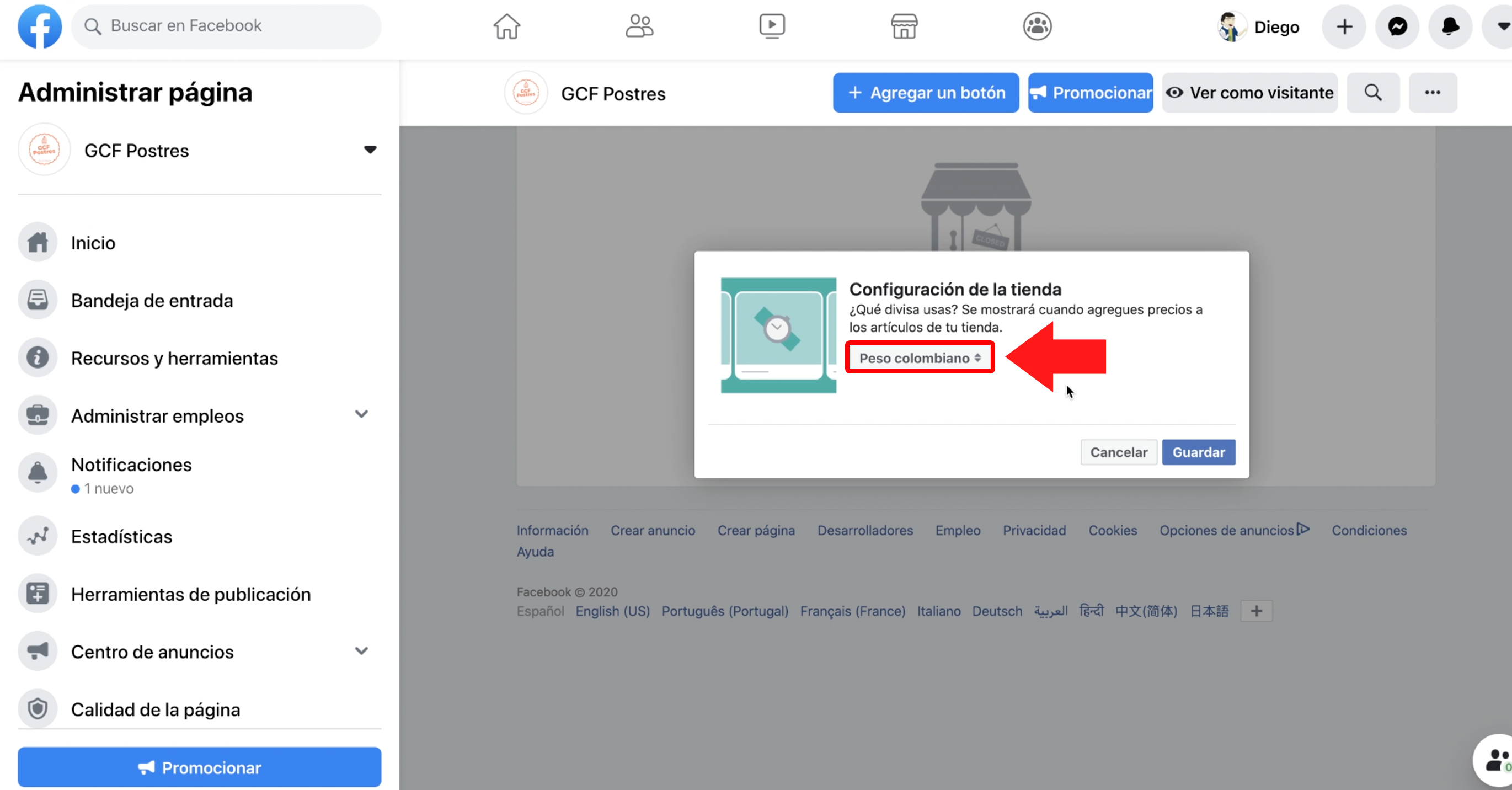Open the Home feed icon in top navigation
Viewport: 1512px width, 790px height.
click(506, 26)
